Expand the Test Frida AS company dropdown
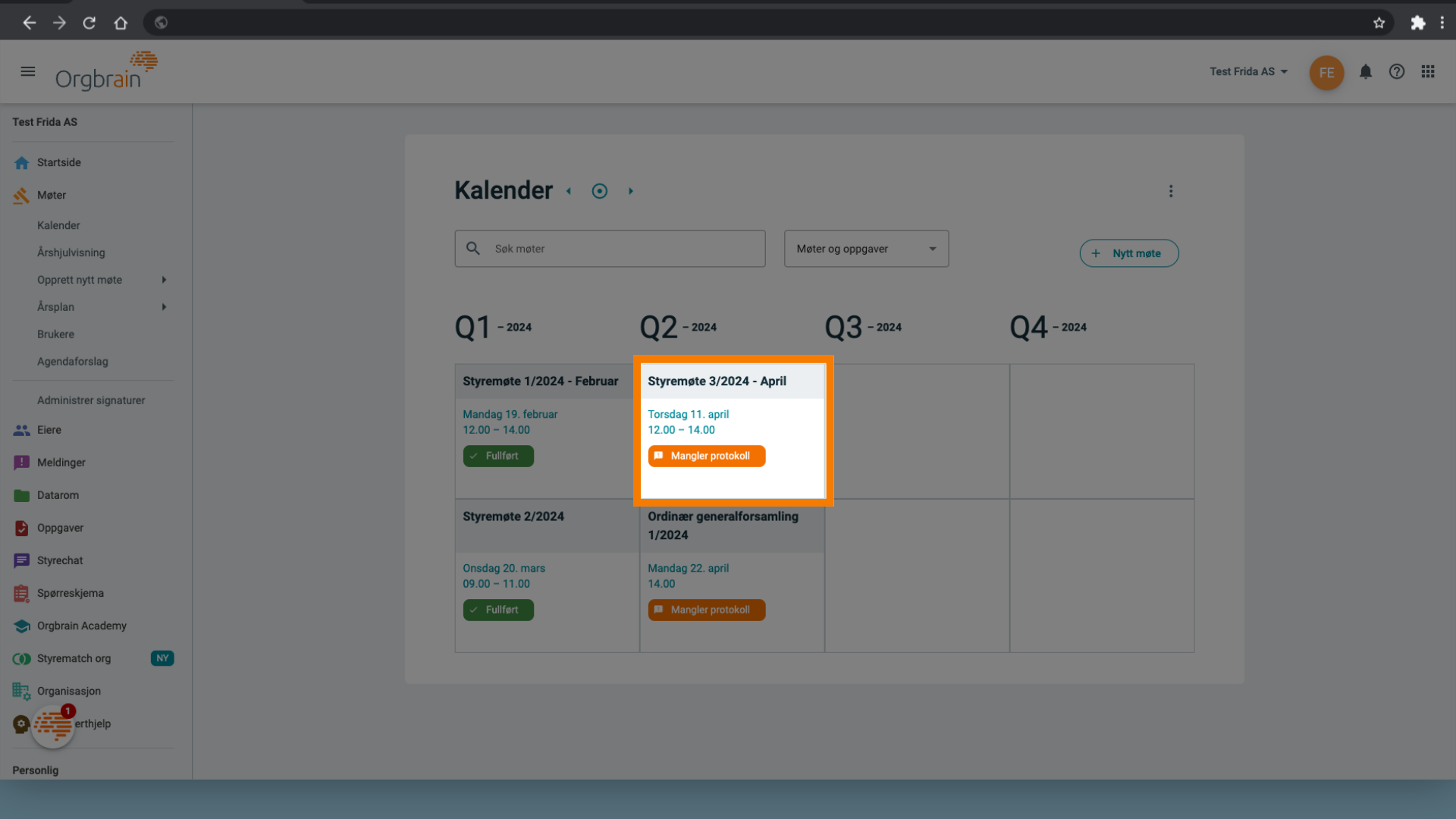Screen dimensions: 1456x819 pos(1248,71)
